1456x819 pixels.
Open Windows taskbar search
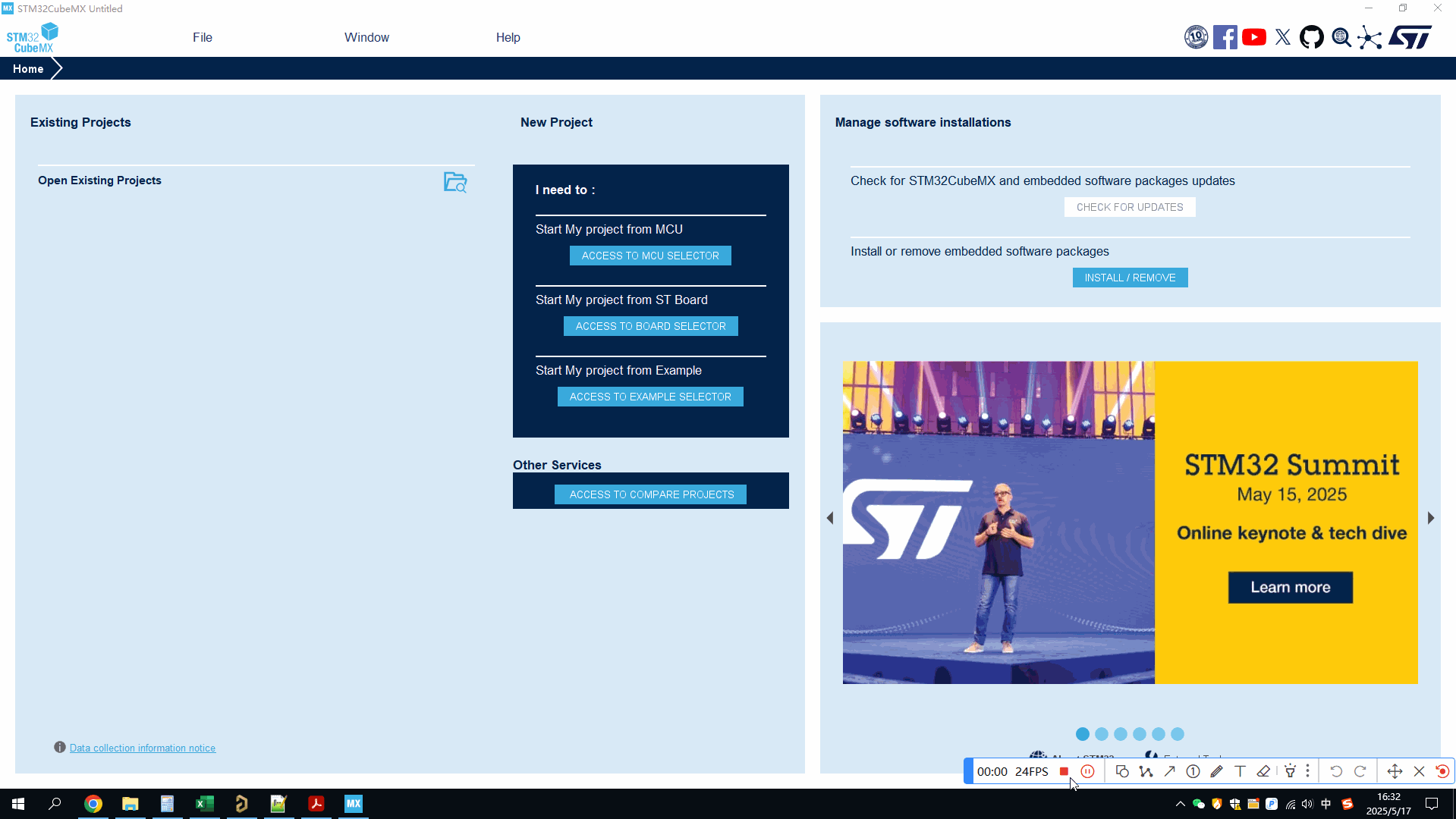tap(55, 804)
